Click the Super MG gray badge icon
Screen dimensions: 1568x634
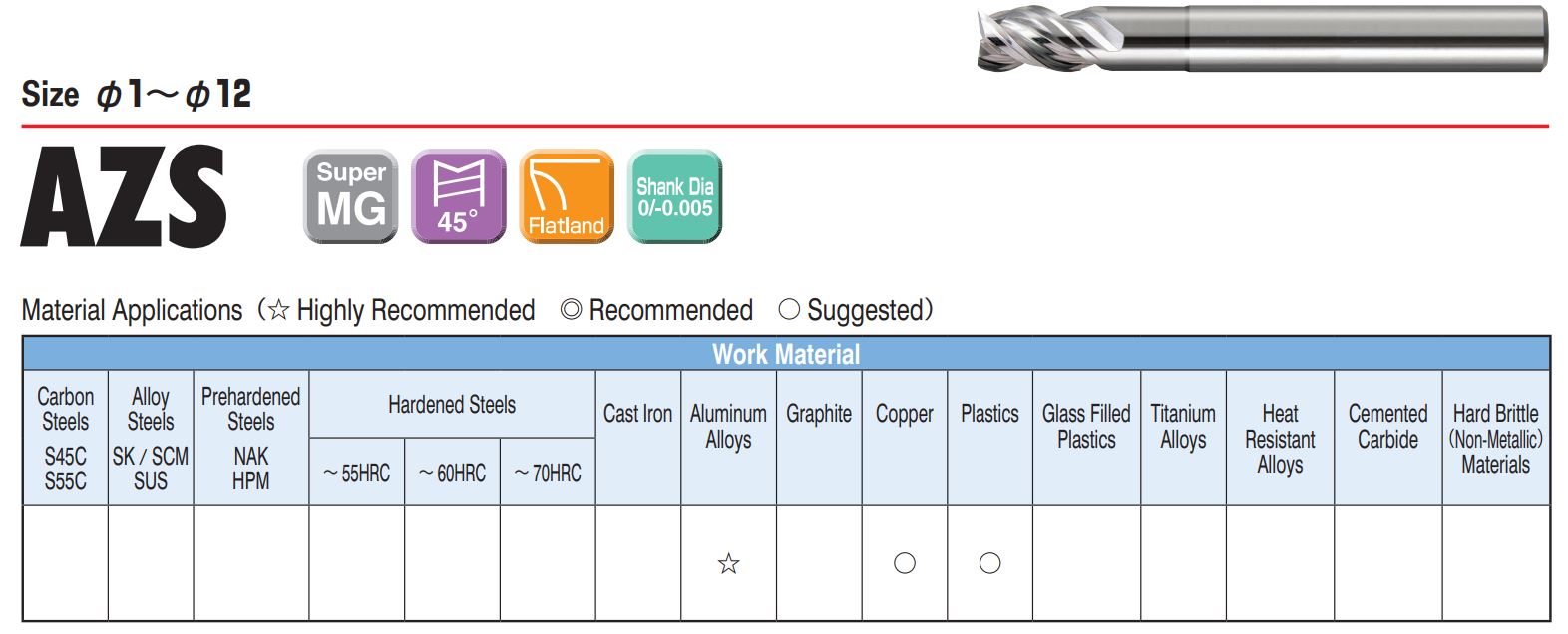click(350, 196)
